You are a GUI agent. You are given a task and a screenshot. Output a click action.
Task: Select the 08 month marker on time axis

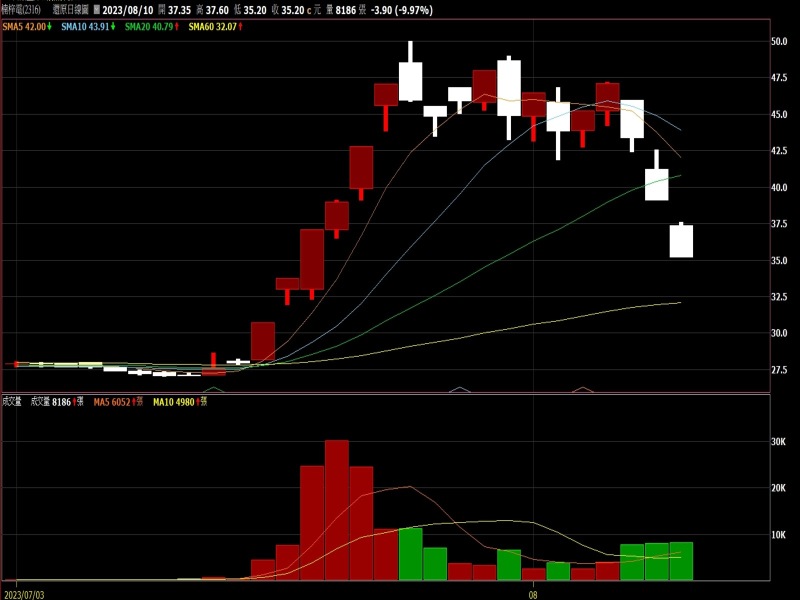click(x=533, y=592)
